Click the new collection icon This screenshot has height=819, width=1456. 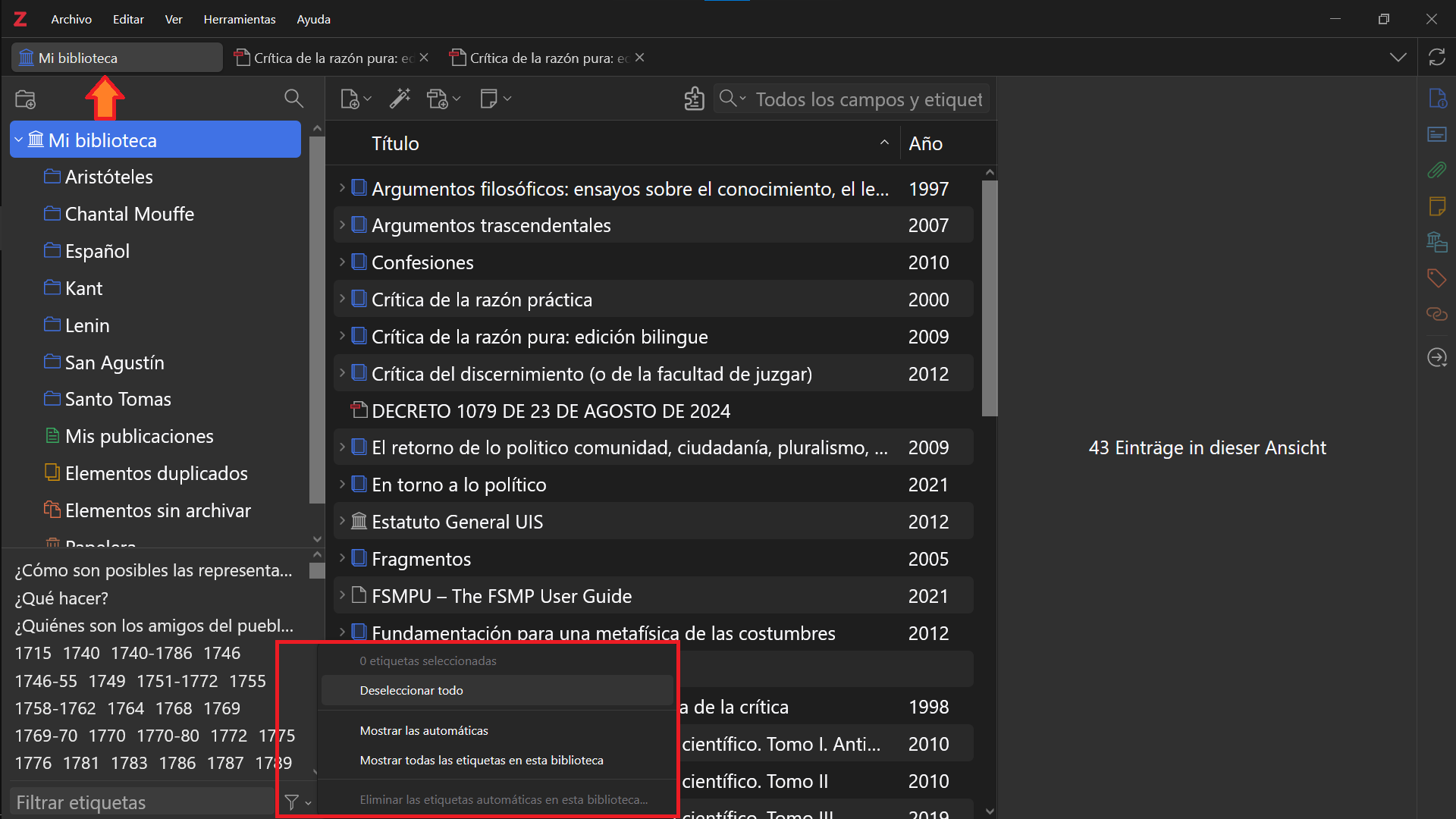(x=26, y=99)
